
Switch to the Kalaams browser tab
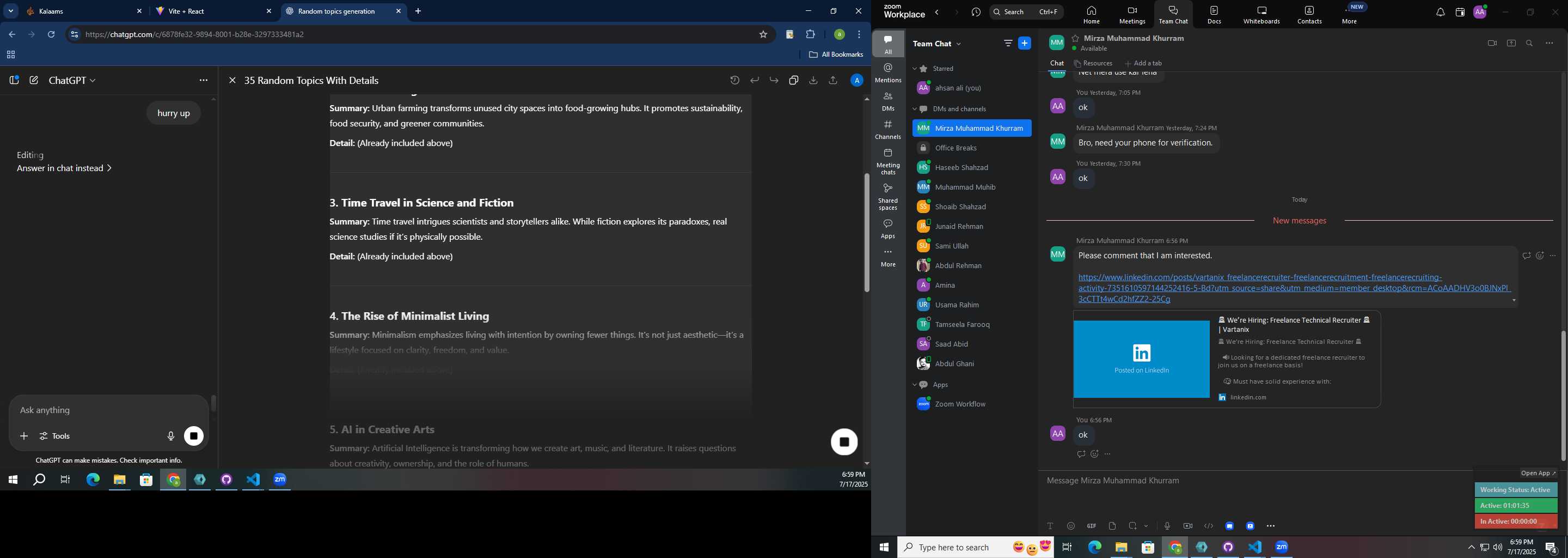tap(83, 11)
